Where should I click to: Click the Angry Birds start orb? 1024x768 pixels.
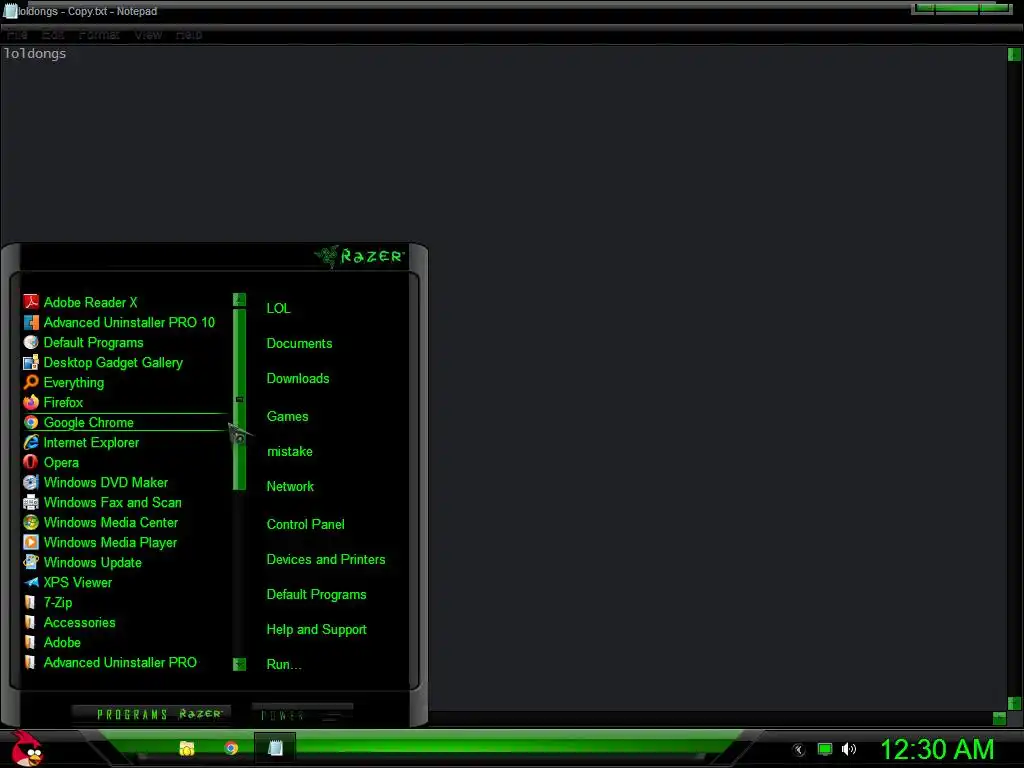point(26,748)
